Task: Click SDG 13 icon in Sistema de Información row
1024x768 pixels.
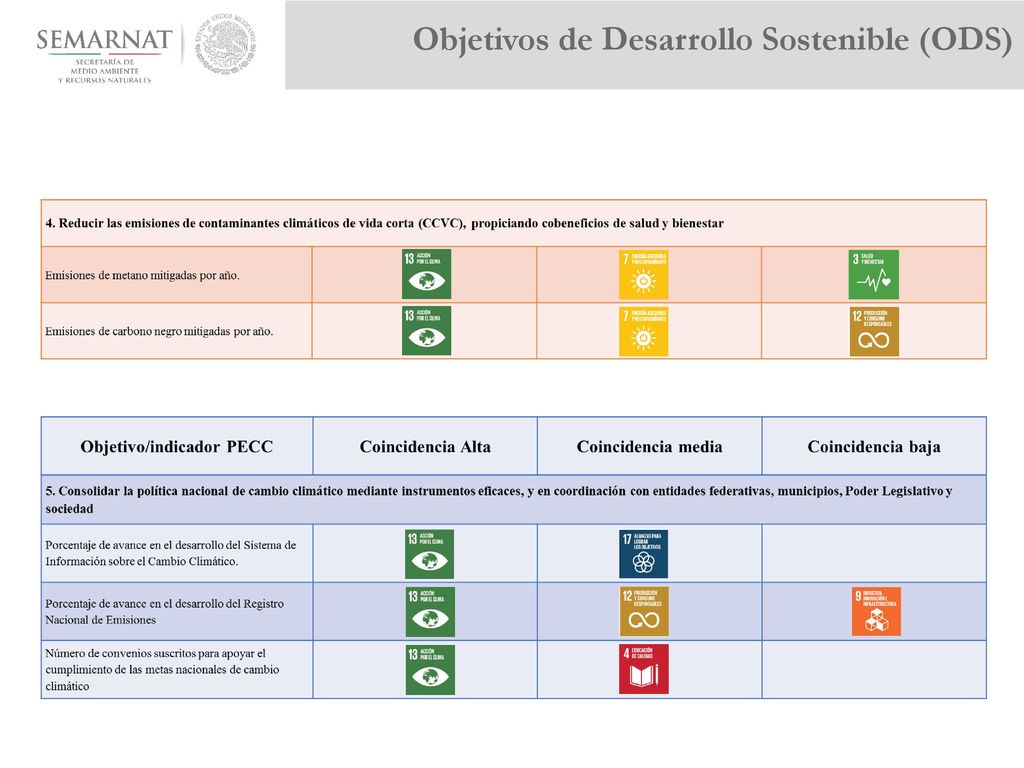Action: tap(429, 554)
